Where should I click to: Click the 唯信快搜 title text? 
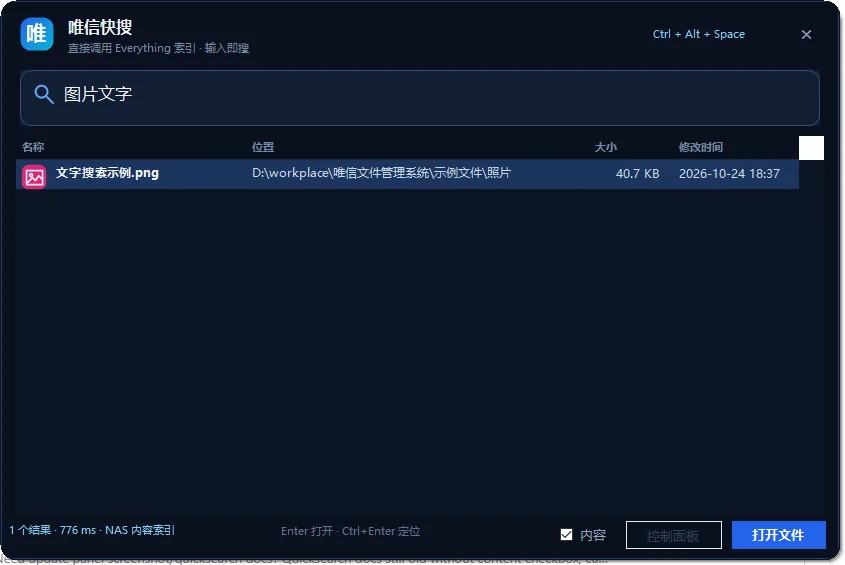click(x=100, y=27)
